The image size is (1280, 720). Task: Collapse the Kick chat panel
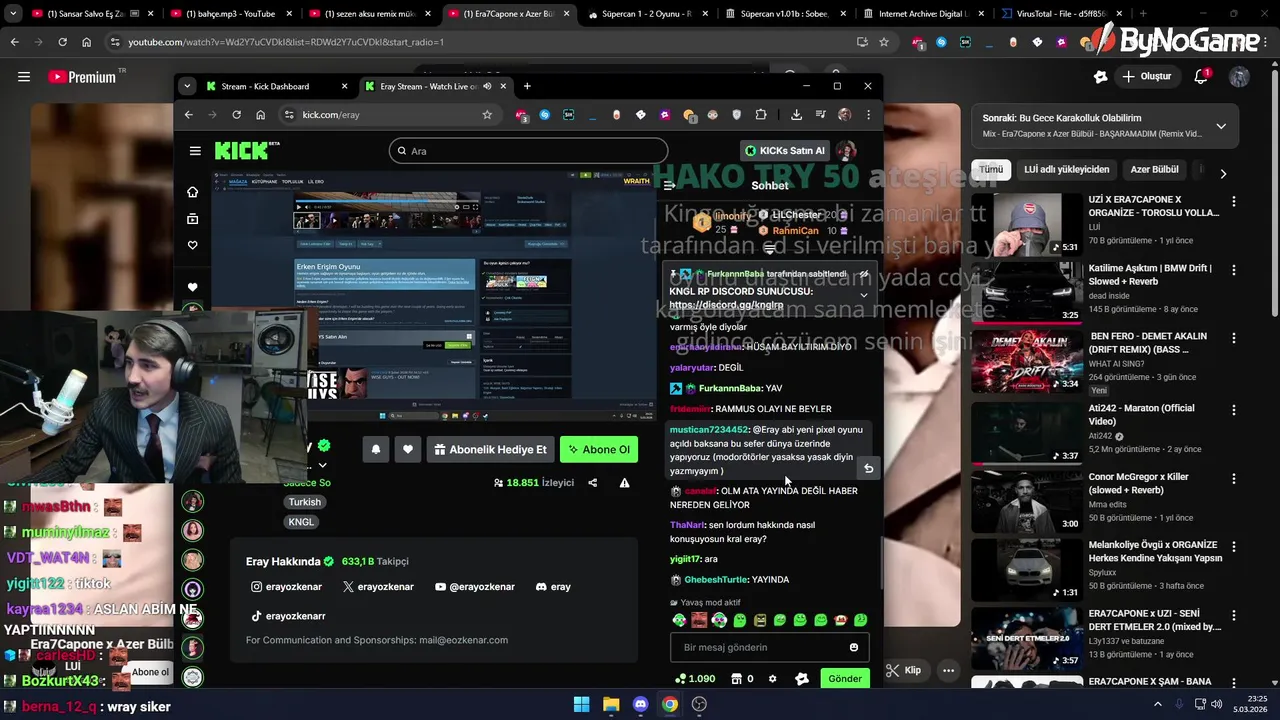[x=669, y=186]
